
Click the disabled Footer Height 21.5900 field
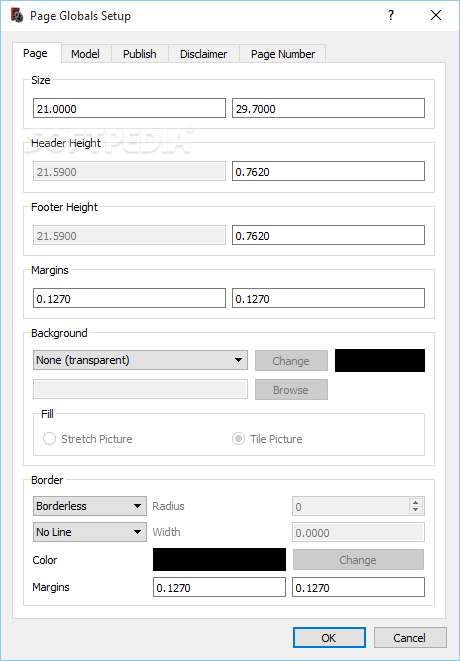[x=129, y=235]
